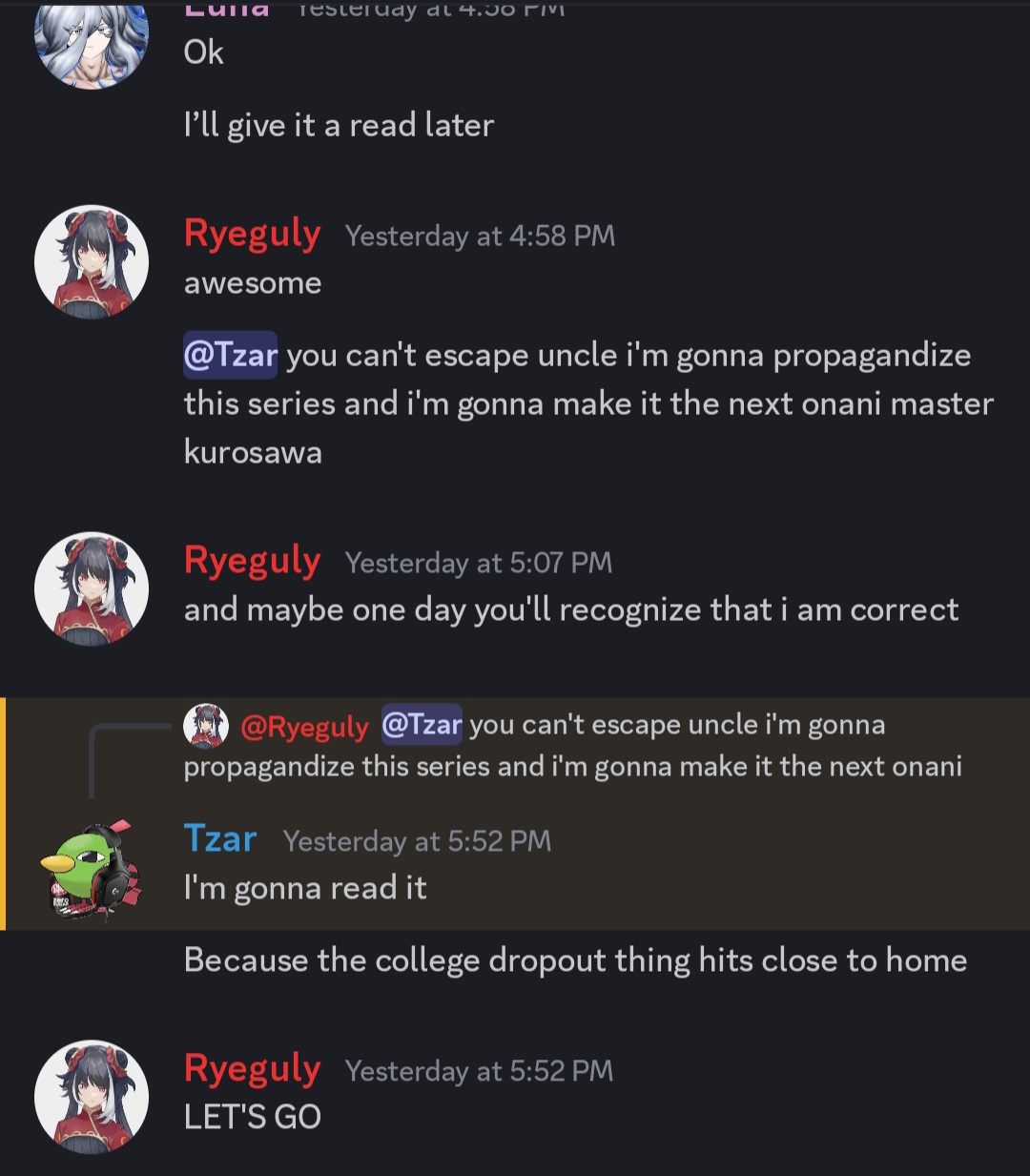Tap the small Ryeguly avatar in the reply preview

(x=206, y=726)
